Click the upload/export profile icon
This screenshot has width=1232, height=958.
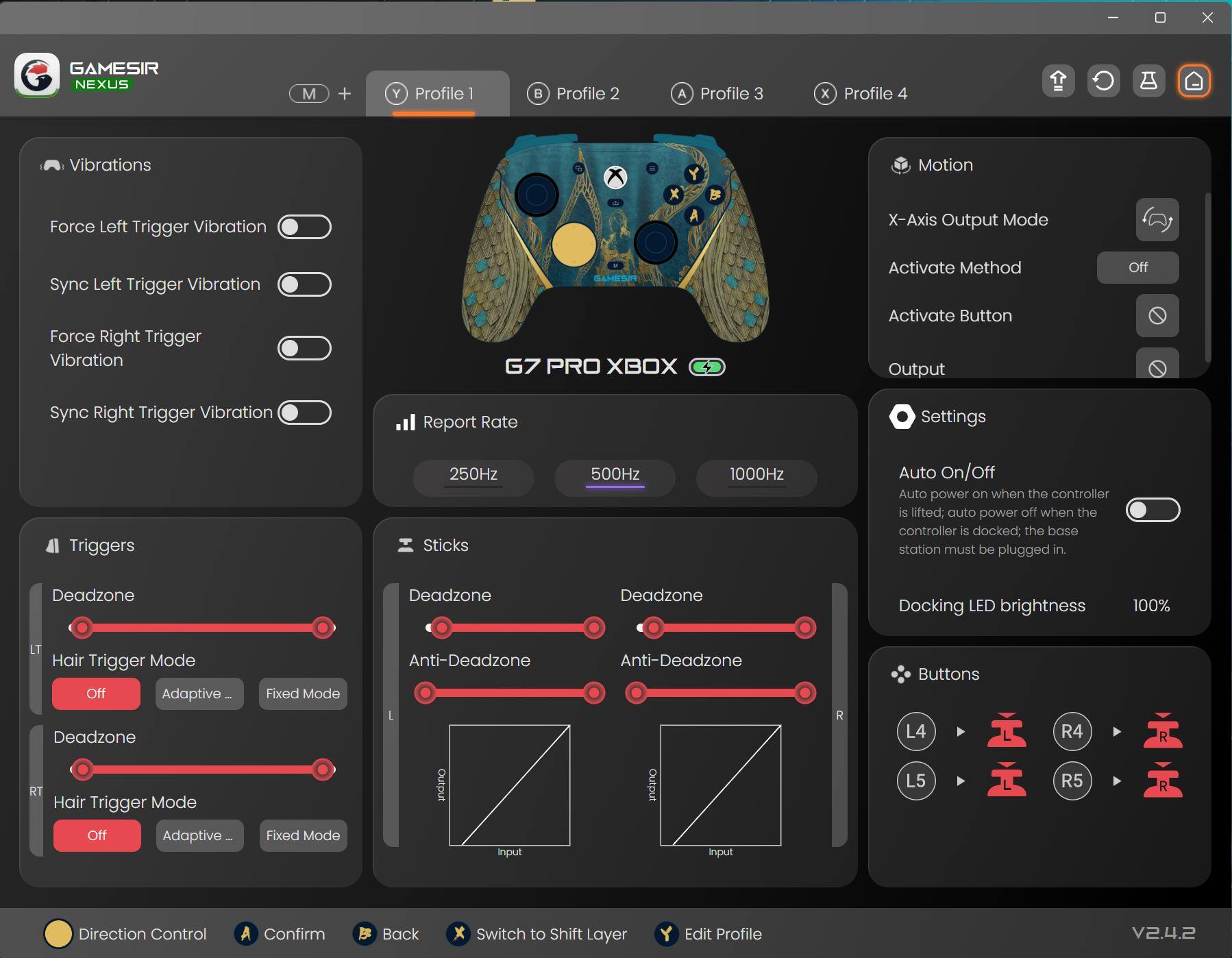coord(1058,81)
